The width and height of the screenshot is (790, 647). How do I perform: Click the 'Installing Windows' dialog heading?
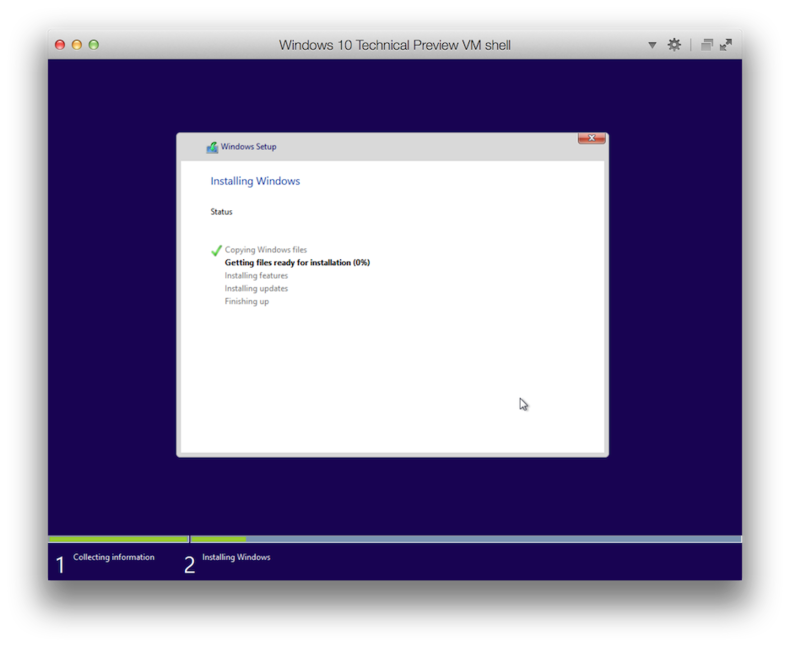255,181
